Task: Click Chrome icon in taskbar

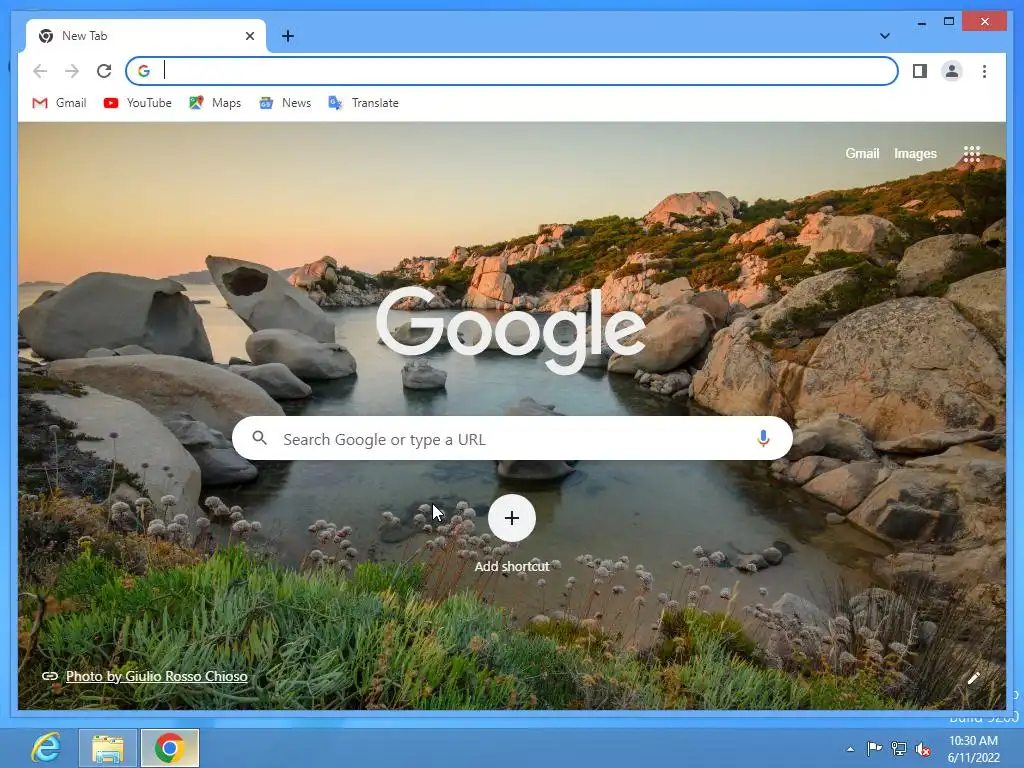Action: click(170, 748)
